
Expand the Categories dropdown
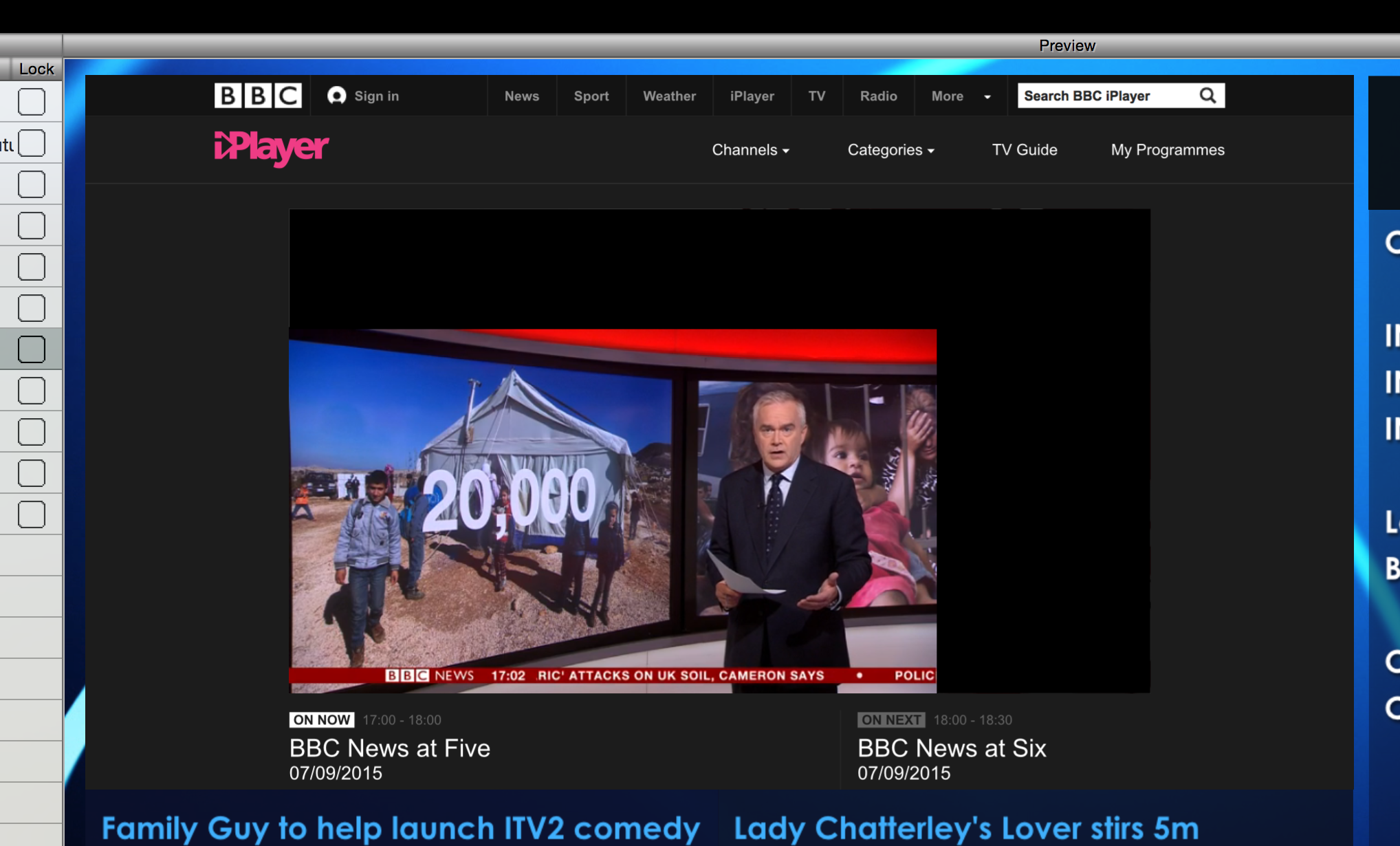(x=890, y=150)
